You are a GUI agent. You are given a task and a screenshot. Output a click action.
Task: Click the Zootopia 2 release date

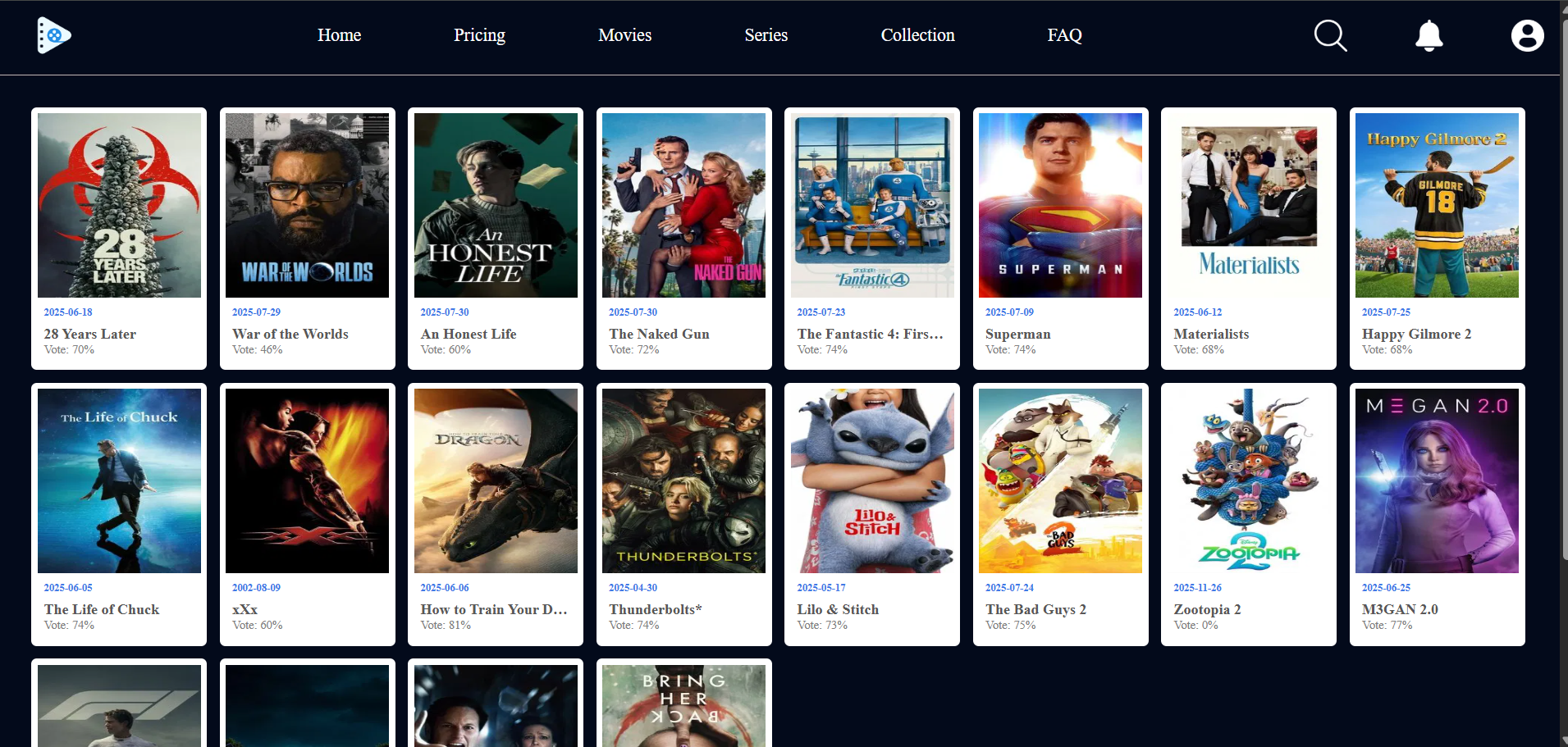click(1198, 587)
